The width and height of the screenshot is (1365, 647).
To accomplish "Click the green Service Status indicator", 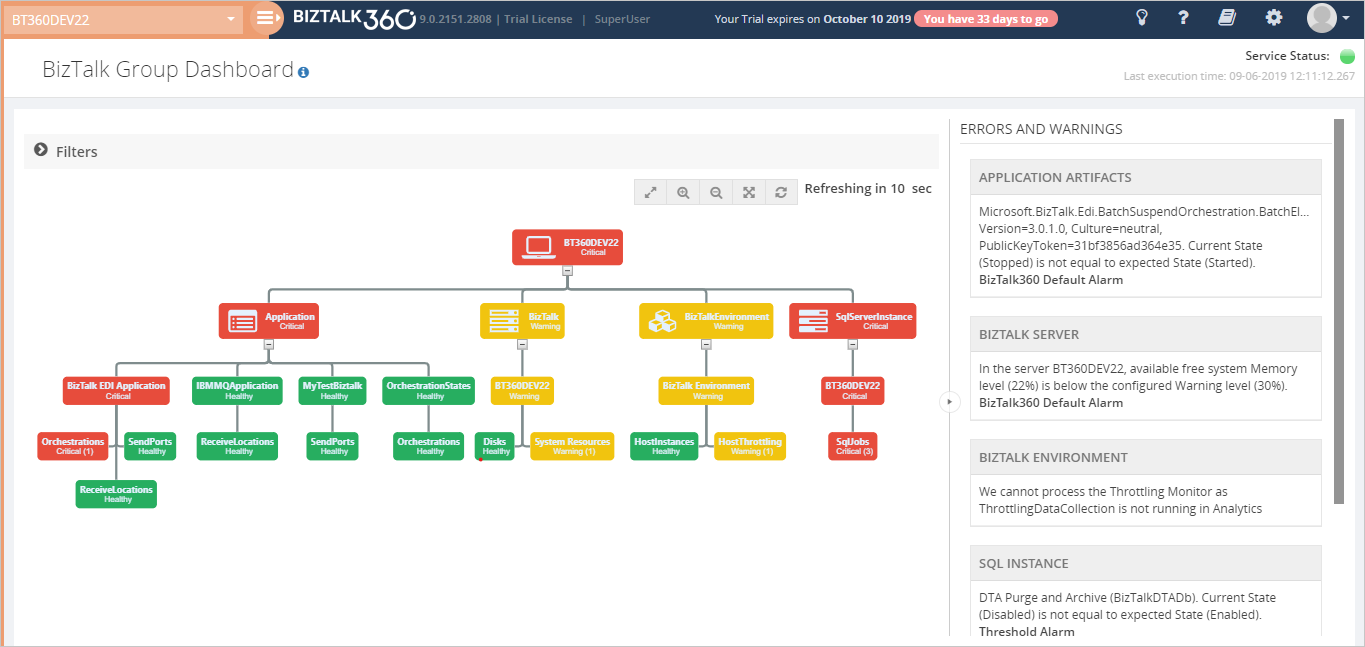I will coord(1347,57).
